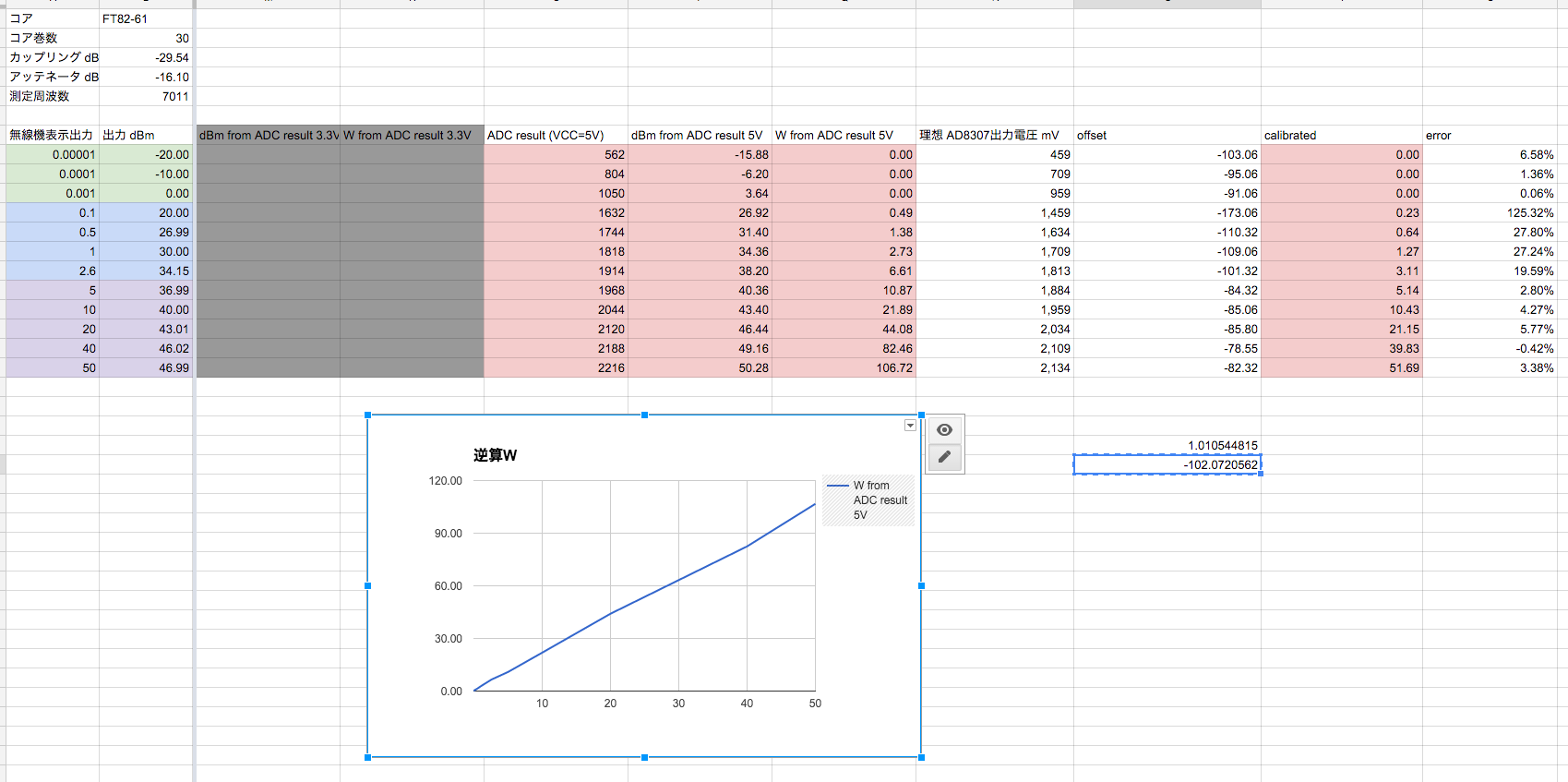
Task: Select the 'offset' header cell
Action: (x=1167, y=135)
